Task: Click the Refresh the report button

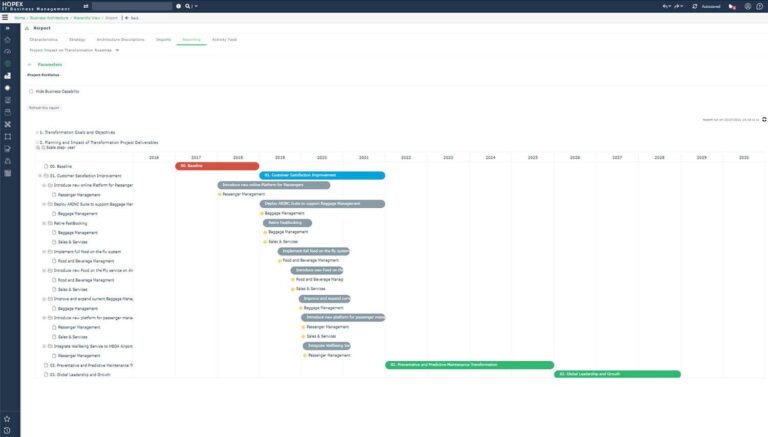Action: [42, 106]
